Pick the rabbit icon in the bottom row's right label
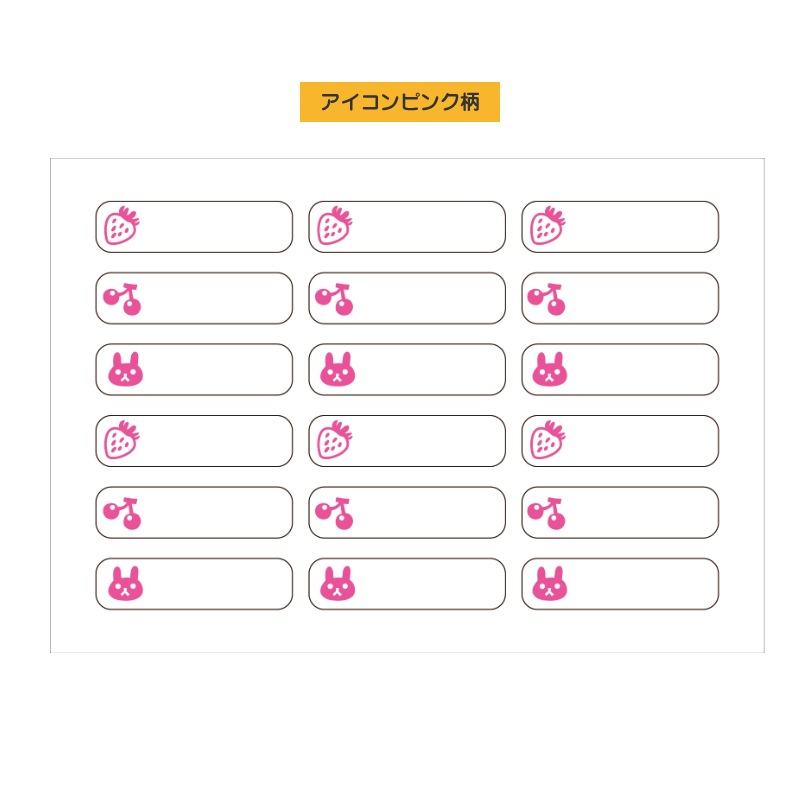Screen dimensions: 800x800 [550, 584]
